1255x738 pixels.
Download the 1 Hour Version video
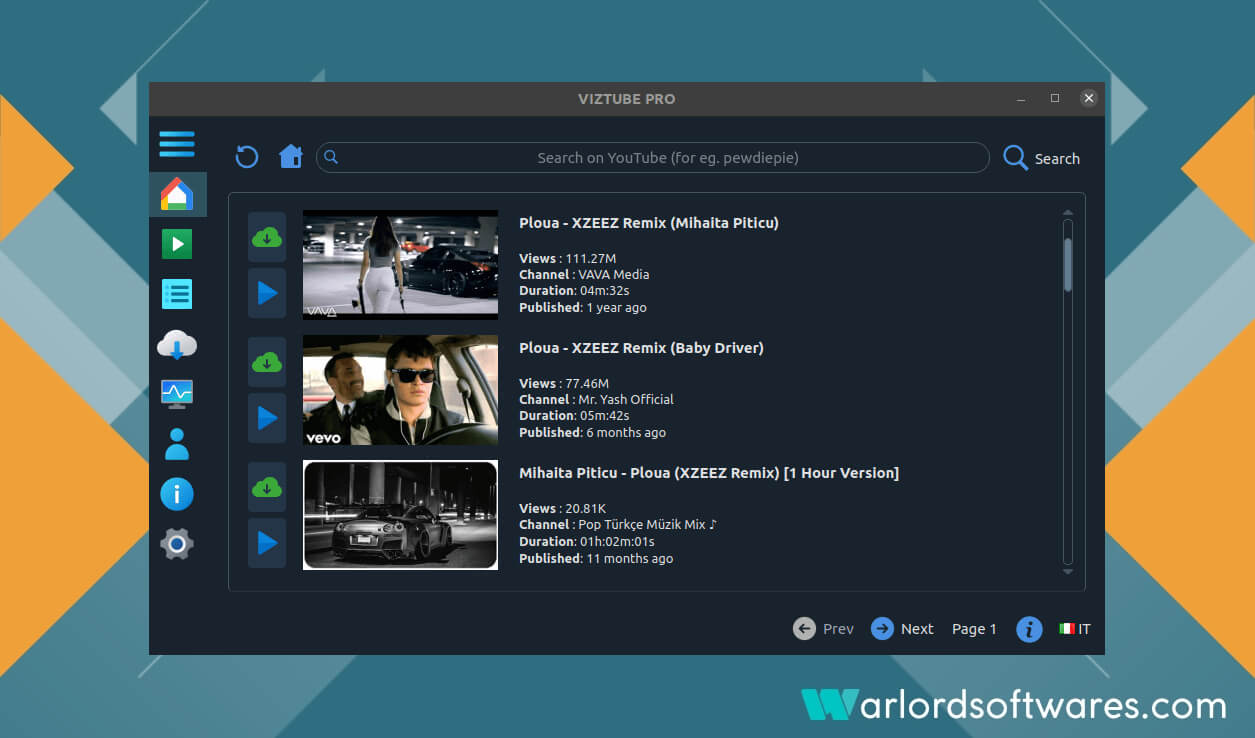[x=267, y=487]
